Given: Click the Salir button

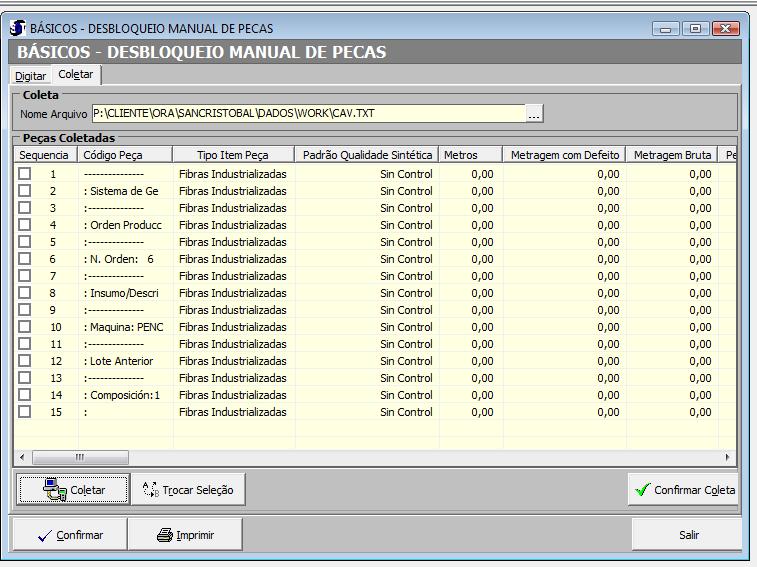Looking at the screenshot, I should [688, 535].
